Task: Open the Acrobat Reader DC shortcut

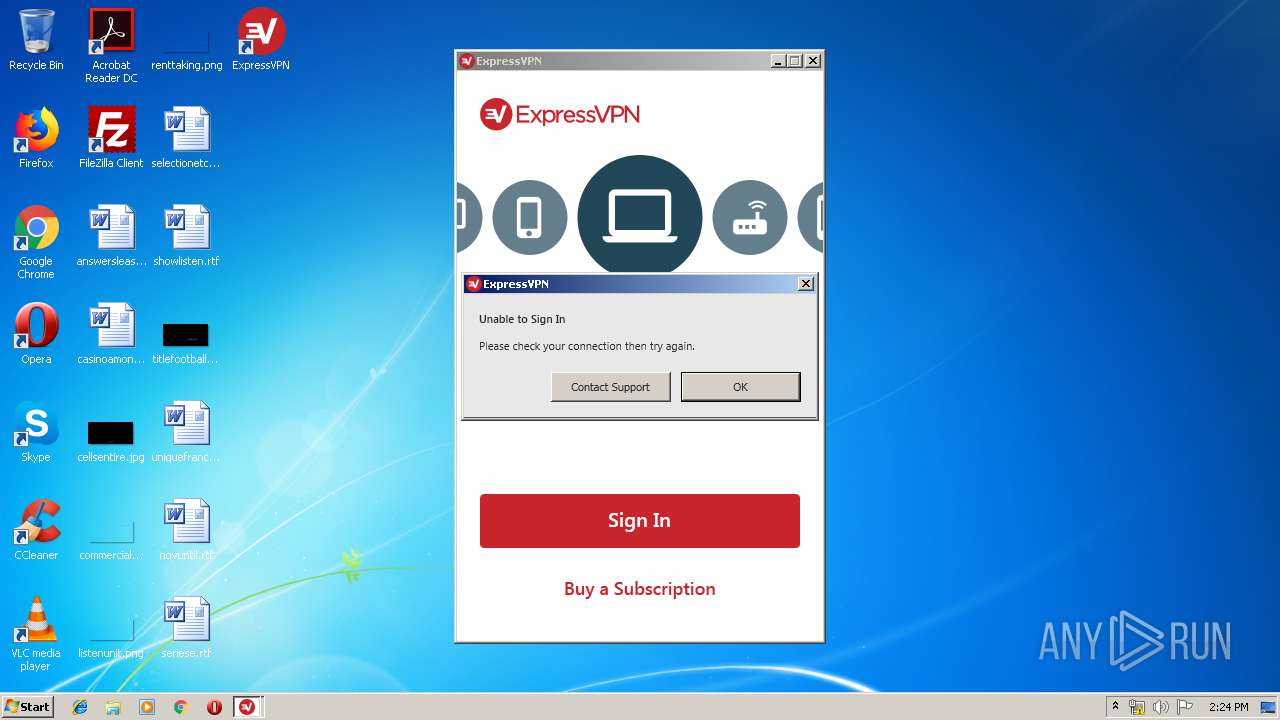Action: [x=111, y=46]
